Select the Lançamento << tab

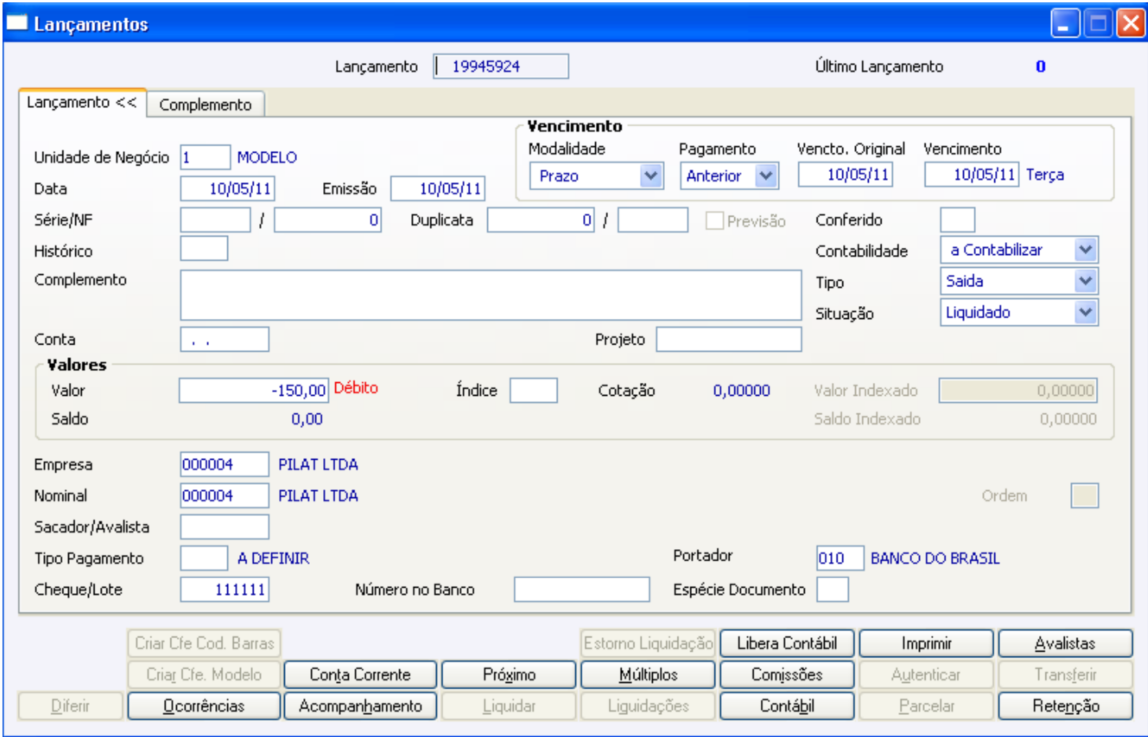coord(82,102)
